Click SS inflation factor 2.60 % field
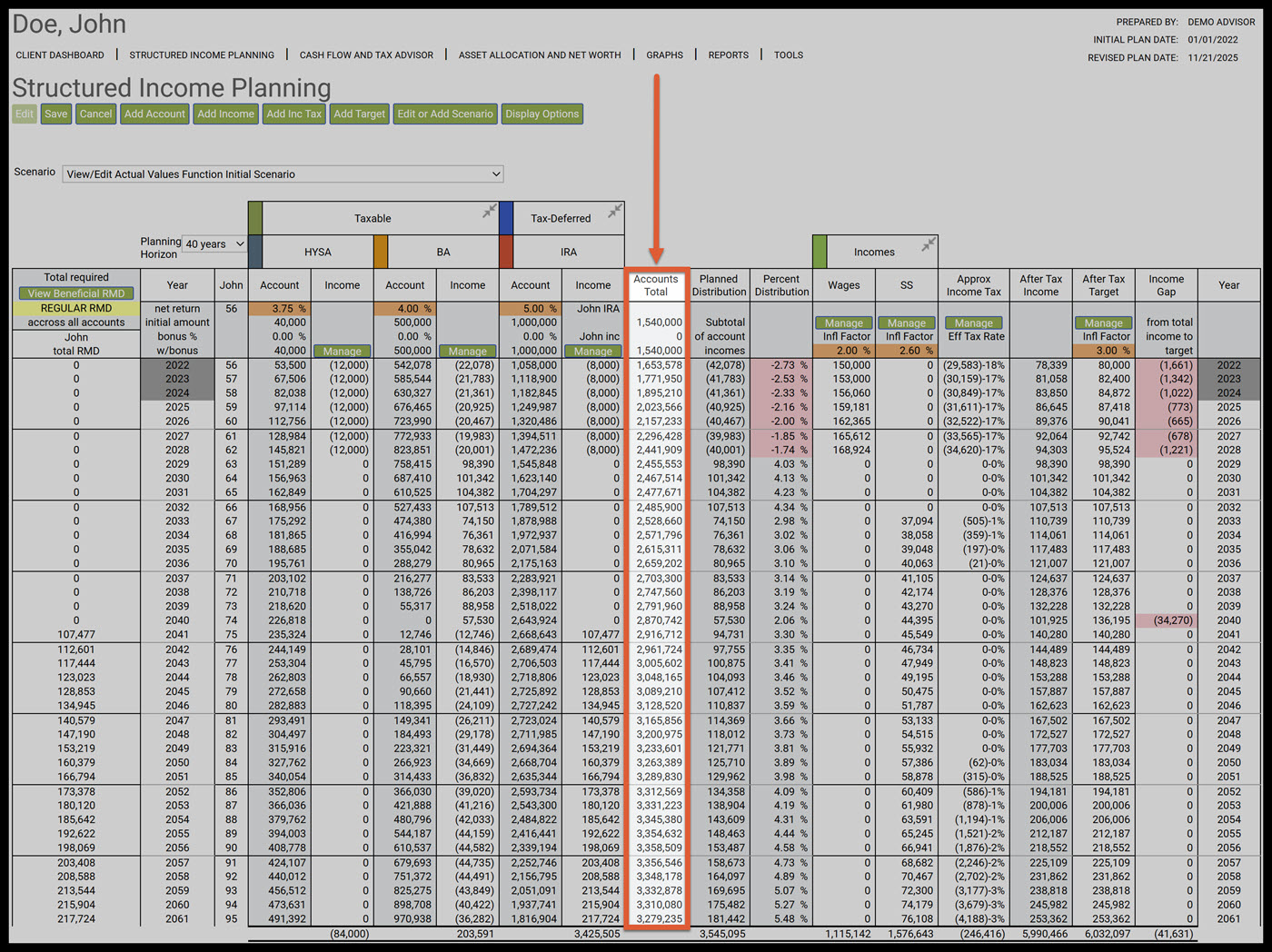Viewport: 1272px width, 952px height. (x=907, y=351)
